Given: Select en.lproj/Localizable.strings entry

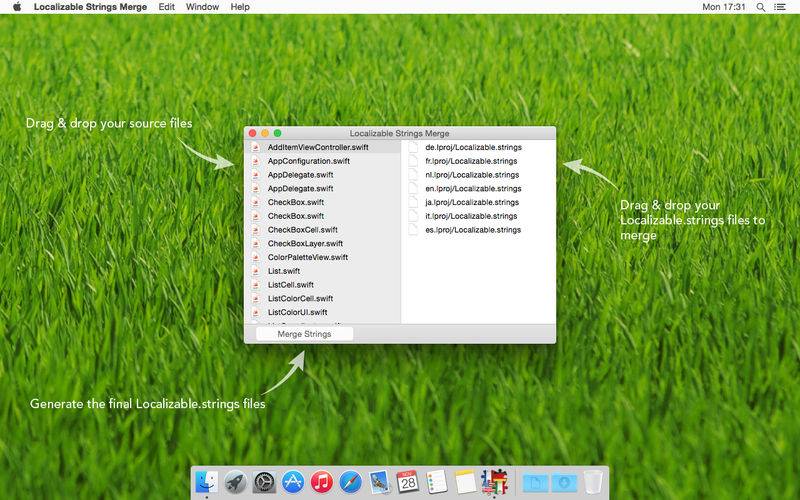Looking at the screenshot, I should coord(479,188).
